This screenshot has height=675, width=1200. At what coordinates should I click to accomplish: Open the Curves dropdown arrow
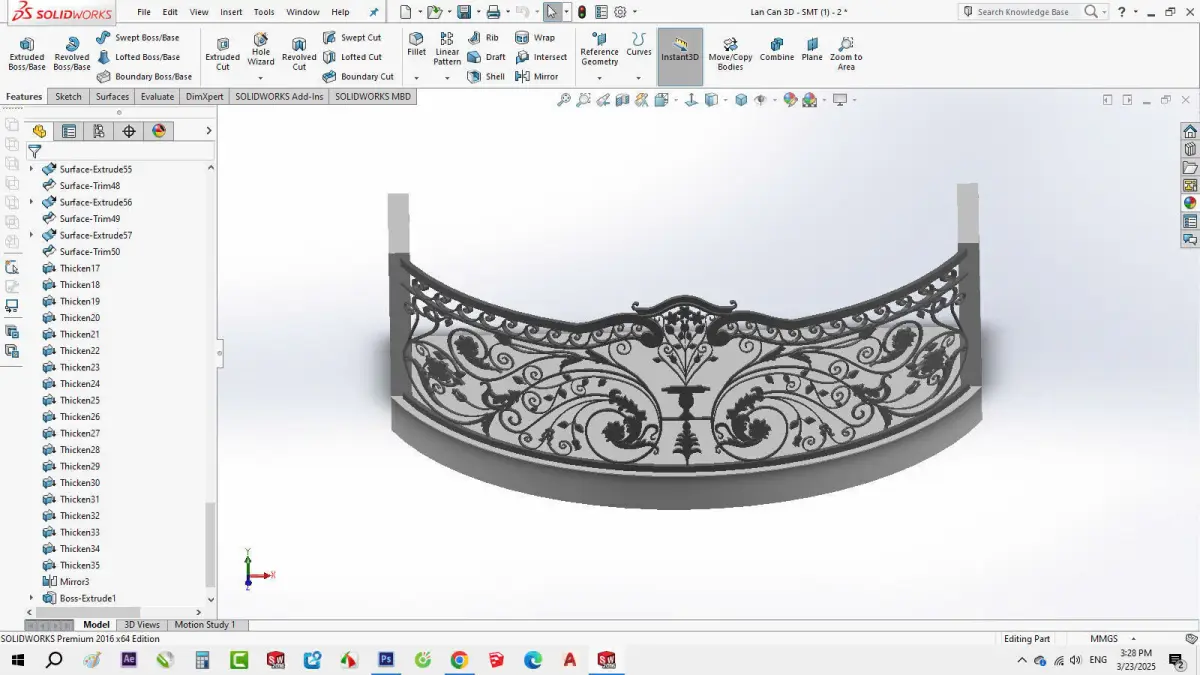[x=638, y=78]
